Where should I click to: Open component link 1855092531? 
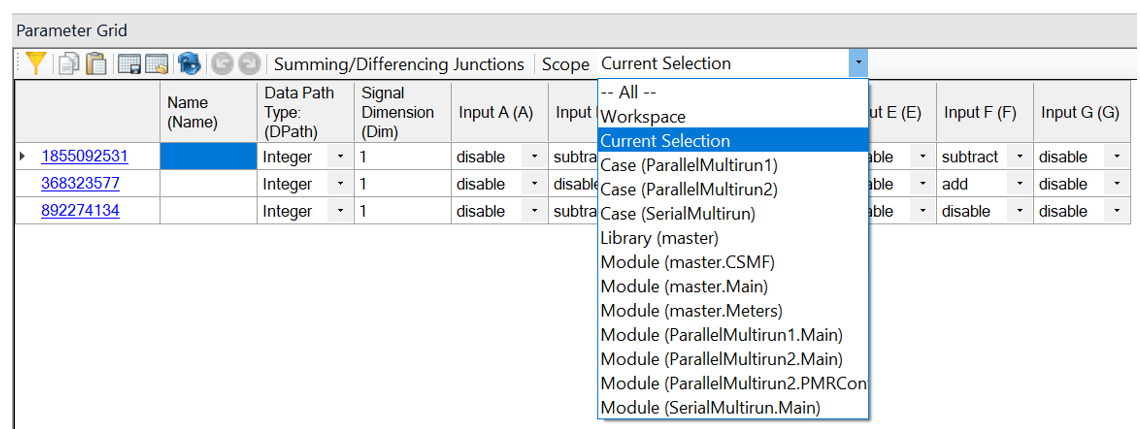click(x=84, y=157)
